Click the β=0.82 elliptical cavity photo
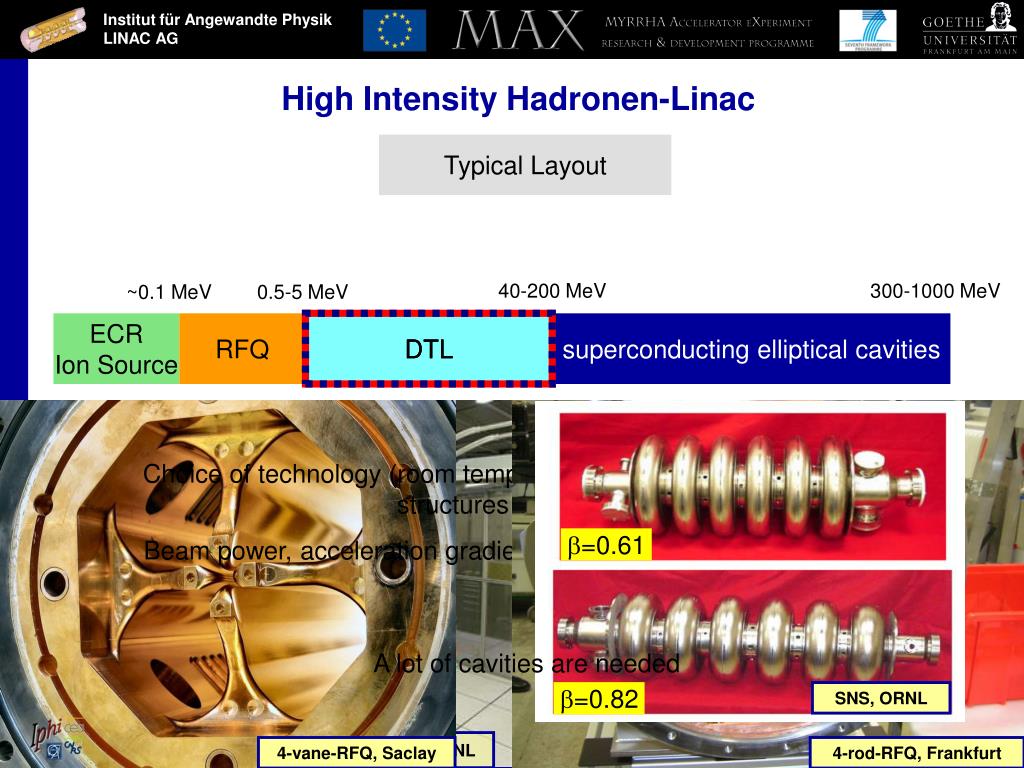This screenshot has height=768, width=1024. click(x=752, y=642)
